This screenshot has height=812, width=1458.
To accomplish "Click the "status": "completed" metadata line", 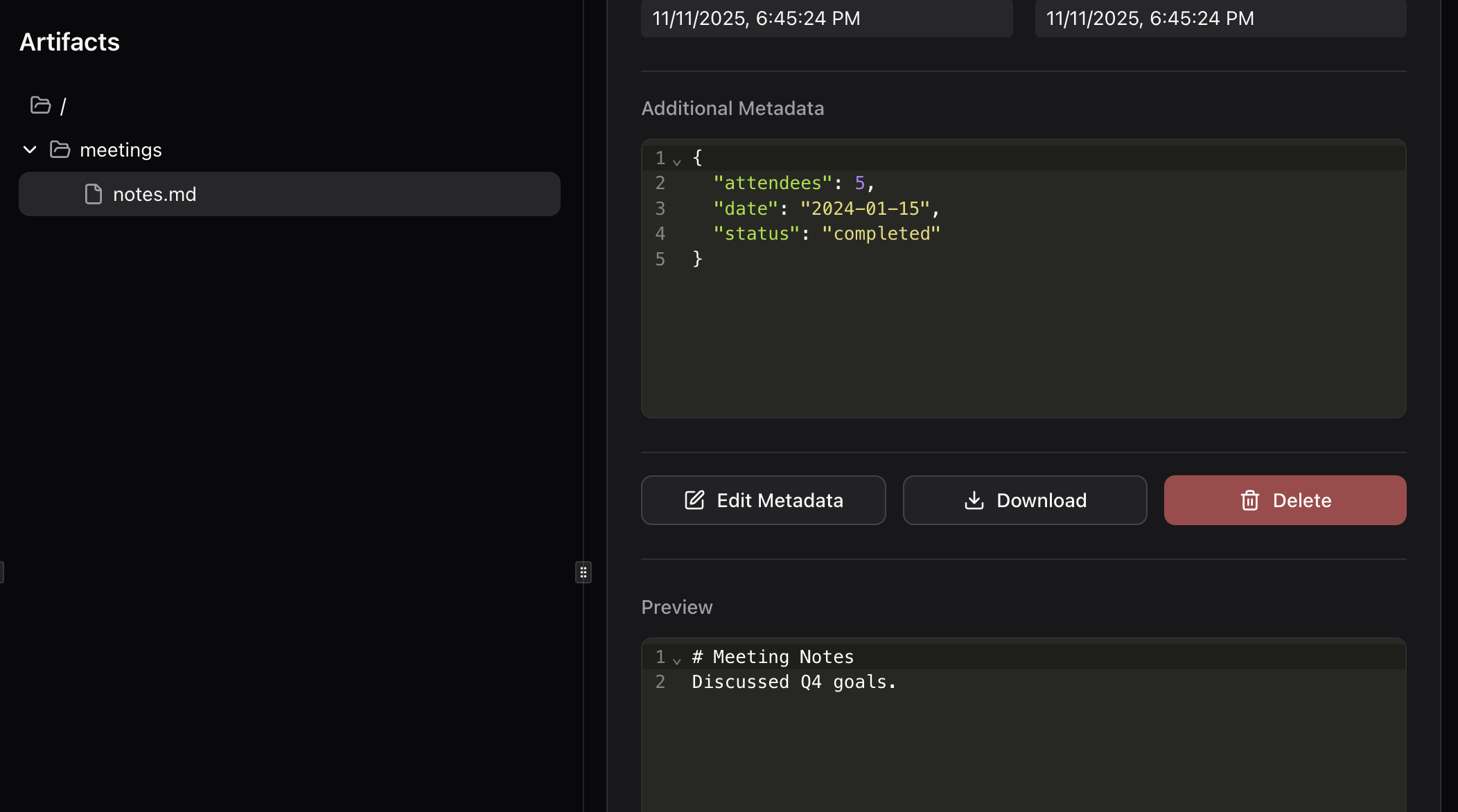I will click(826, 234).
